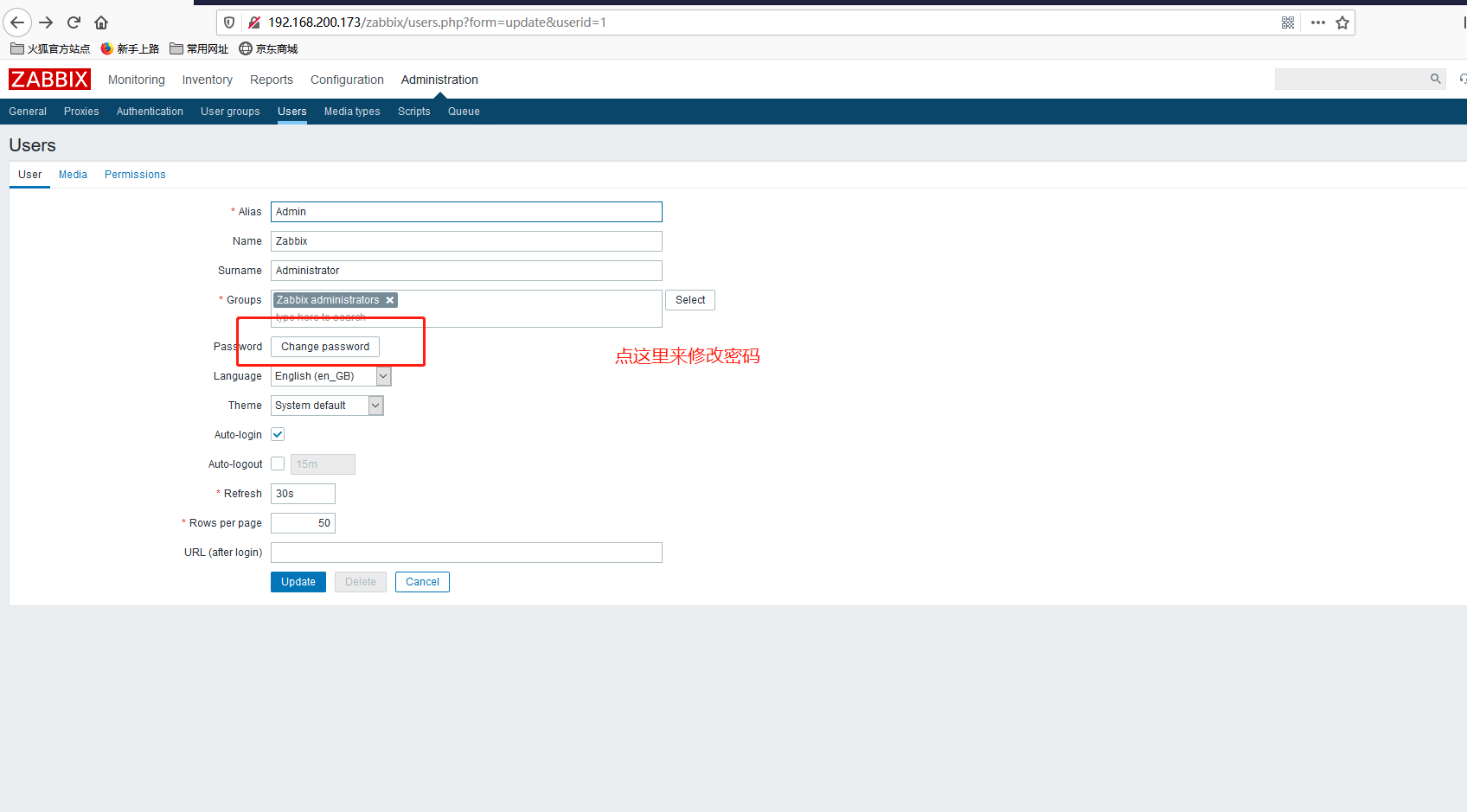Click the Select button next to Groups
Viewport: 1467px width, 812px height.
pos(689,300)
